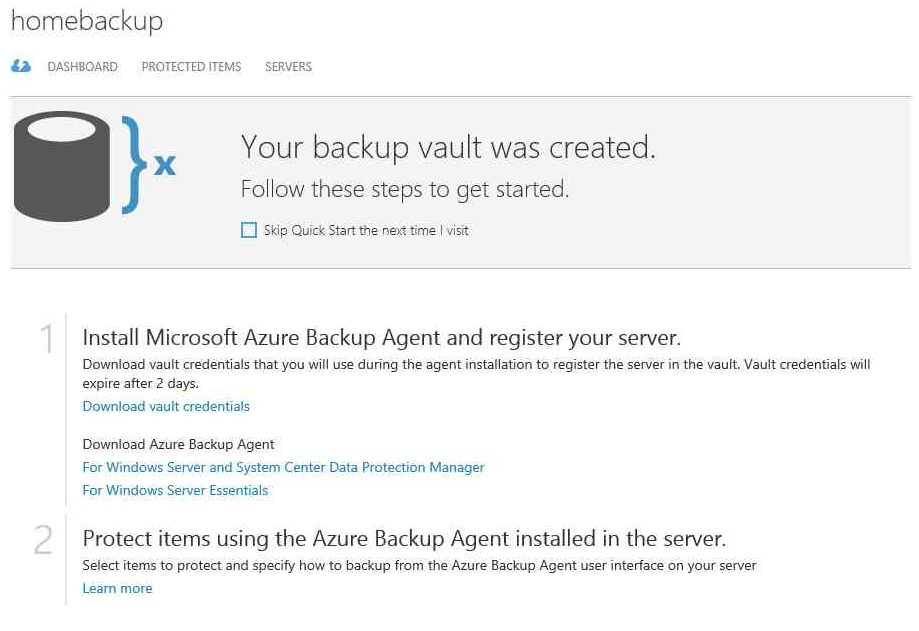Click the blue curly brace x icon
The width and height of the screenshot is (919, 631).
pyautogui.click(x=148, y=165)
